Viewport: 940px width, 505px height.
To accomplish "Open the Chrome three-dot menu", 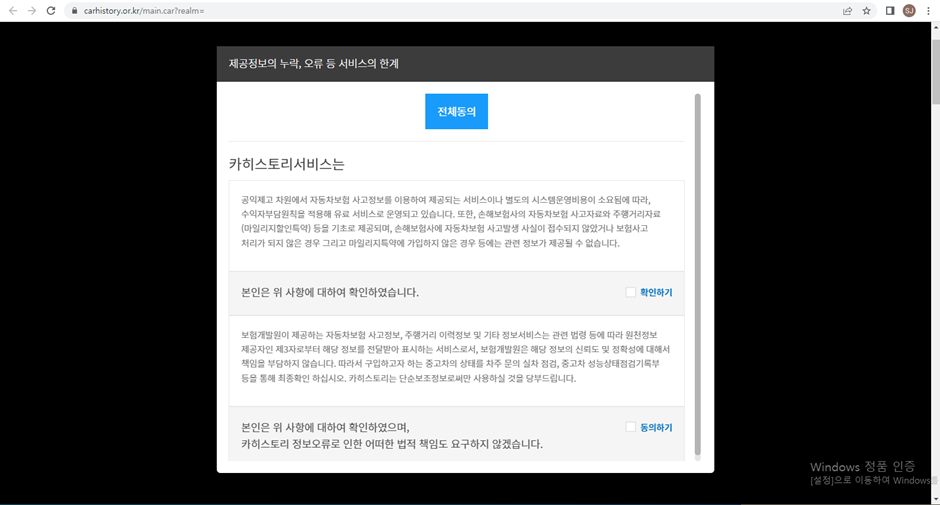I will point(928,11).
